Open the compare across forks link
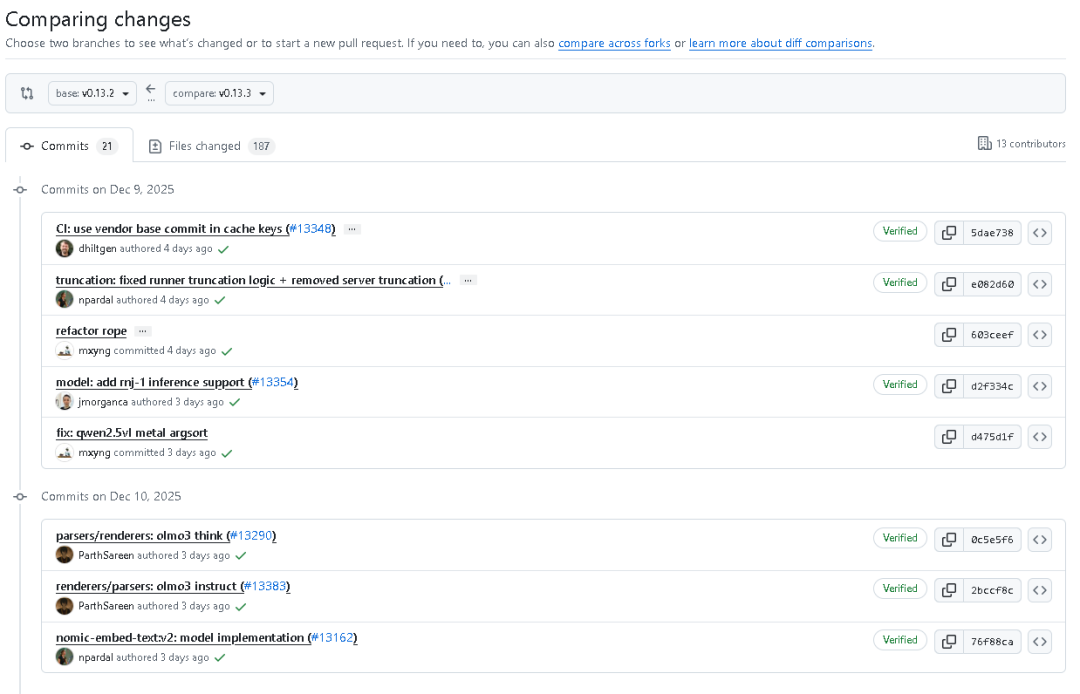The height and width of the screenshot is (694, 1080). pos(614,43)
